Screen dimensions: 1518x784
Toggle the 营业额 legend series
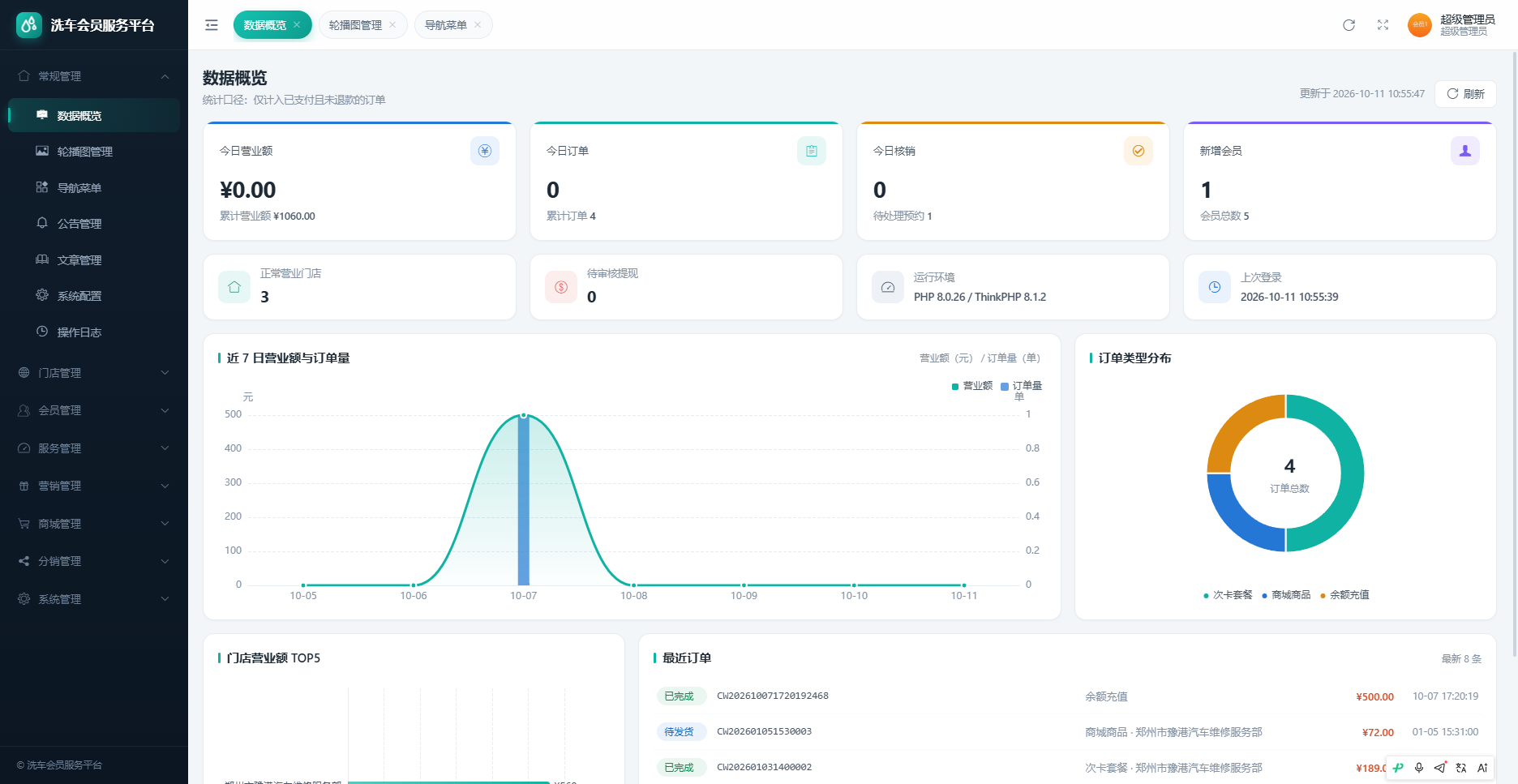pyautogui.click(x=972, y=386)
